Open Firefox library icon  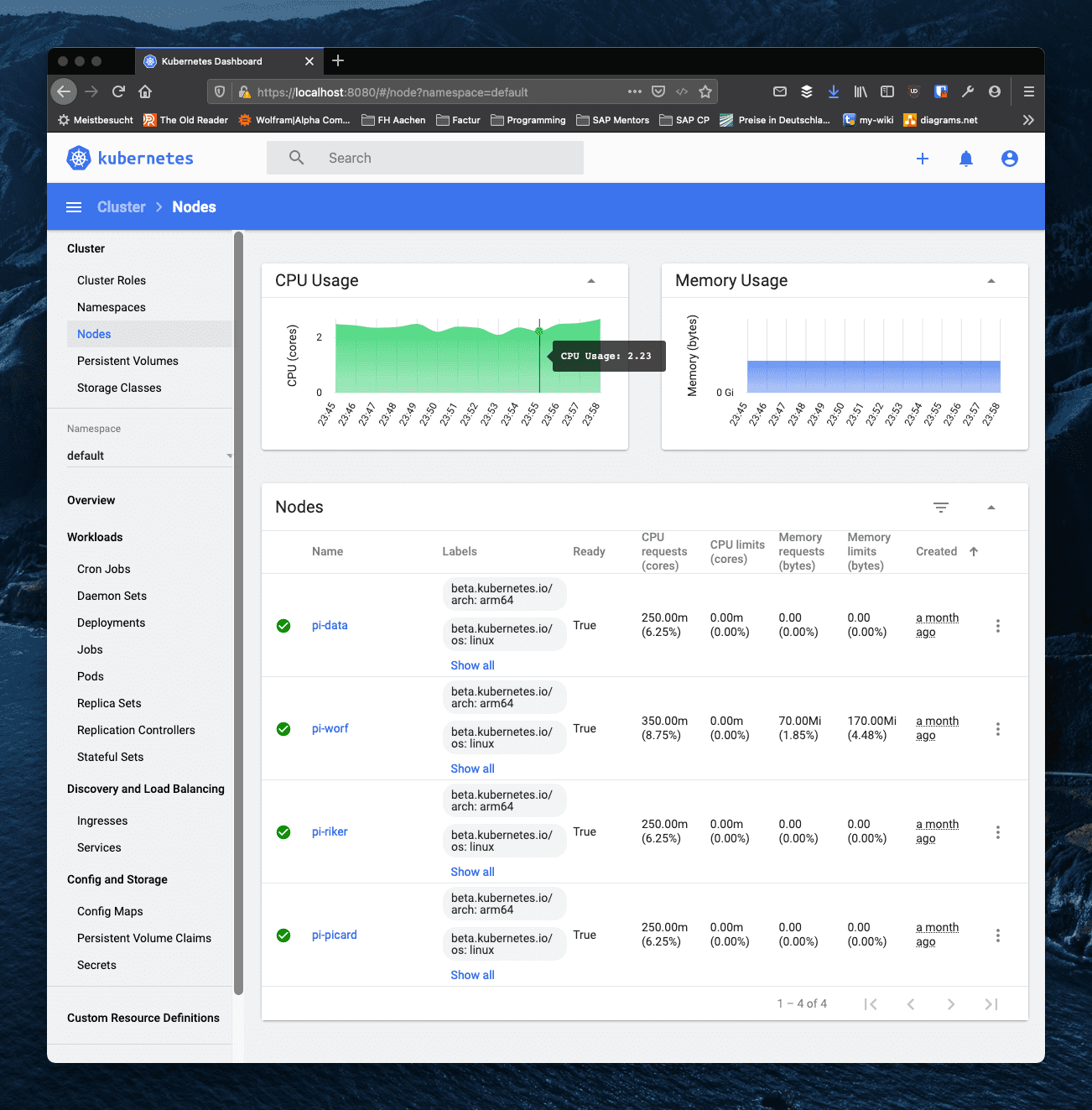coord(861,91)
